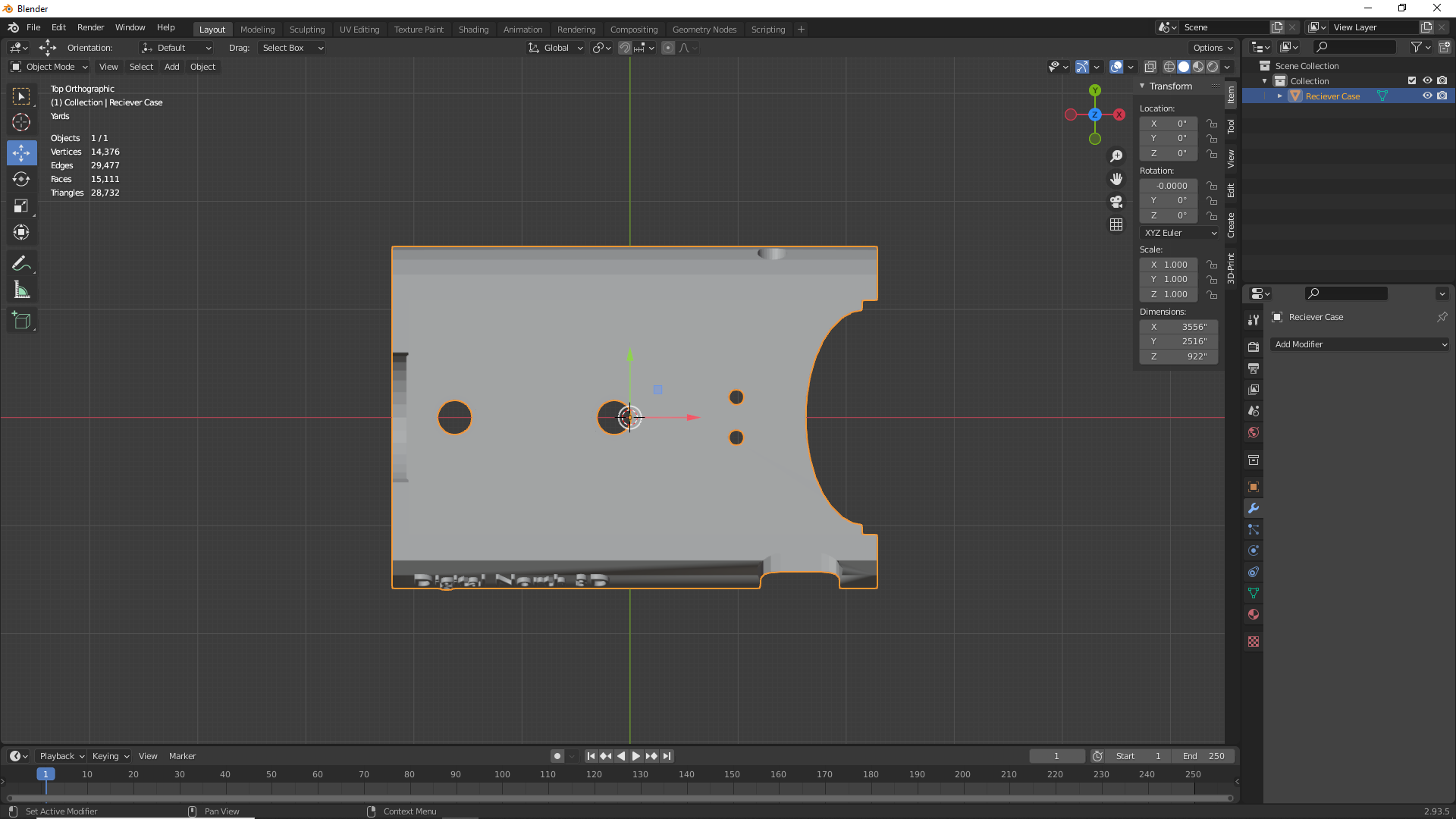Switch to the Sculpting workspace tab
Image resolution: width=1456 pixels, height=819 pixels.
click(x=307, y=30)
